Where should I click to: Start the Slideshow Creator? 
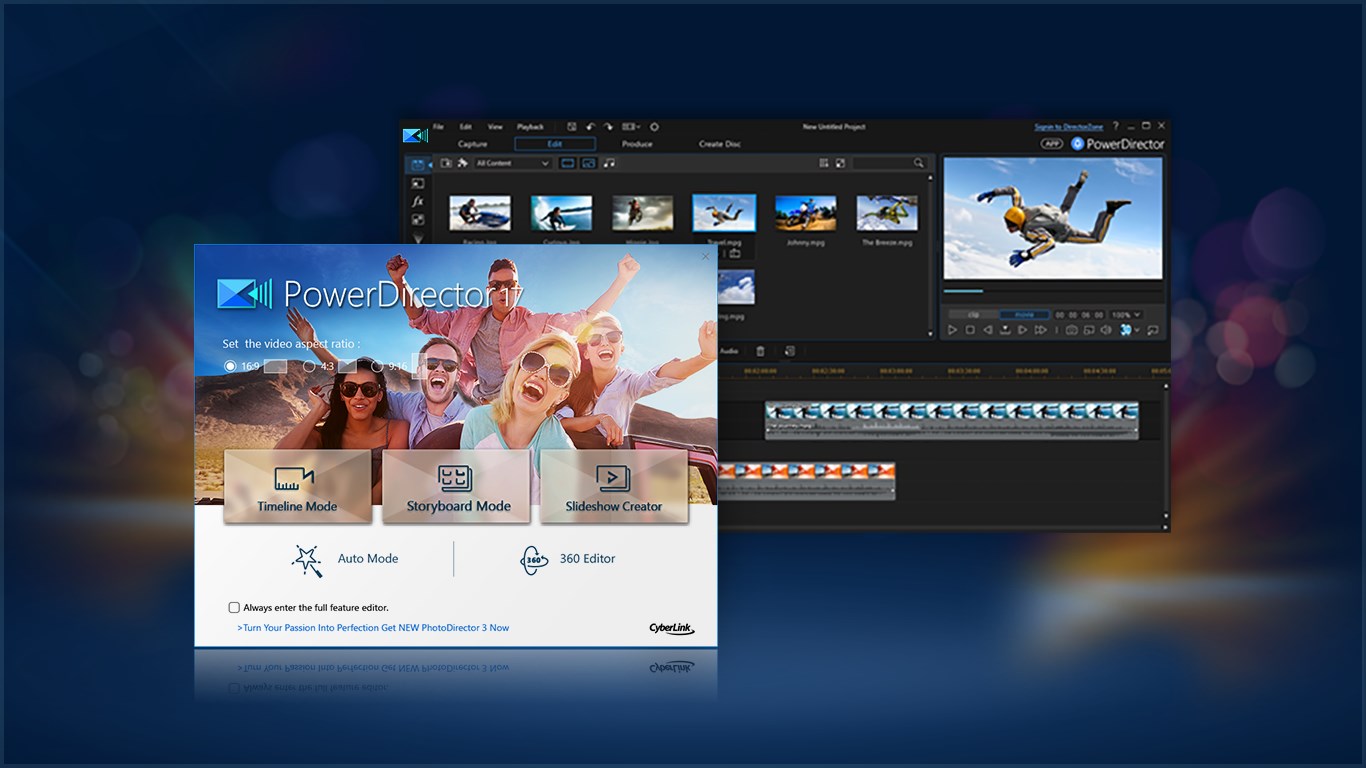(614, 486)
